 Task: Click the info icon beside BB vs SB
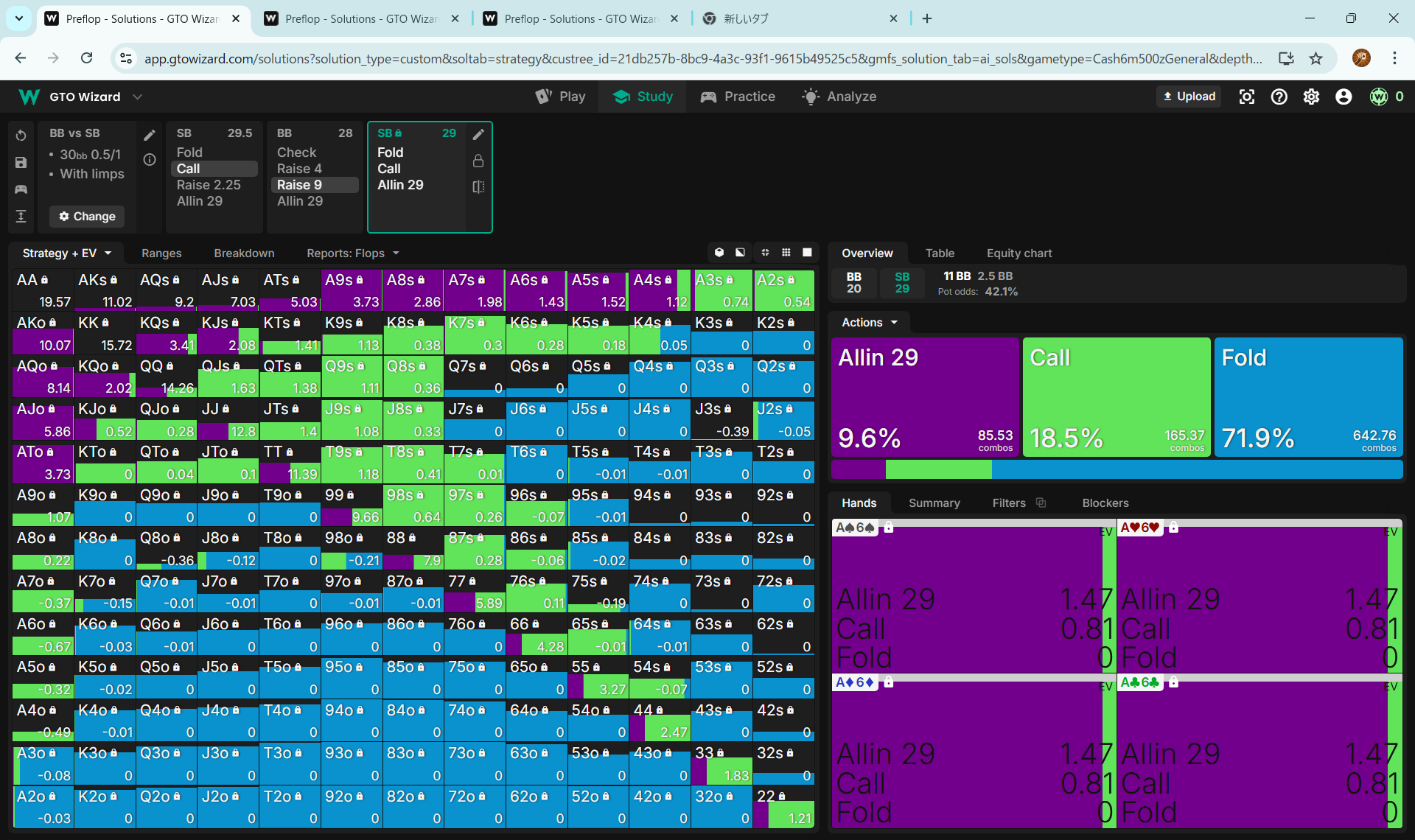(150, 160)
